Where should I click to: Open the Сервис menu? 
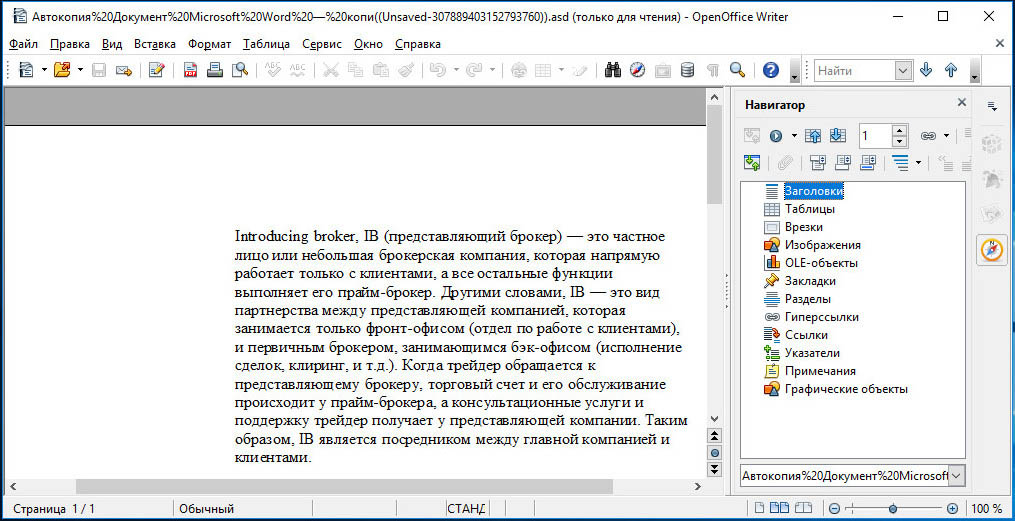coord(320,44)
